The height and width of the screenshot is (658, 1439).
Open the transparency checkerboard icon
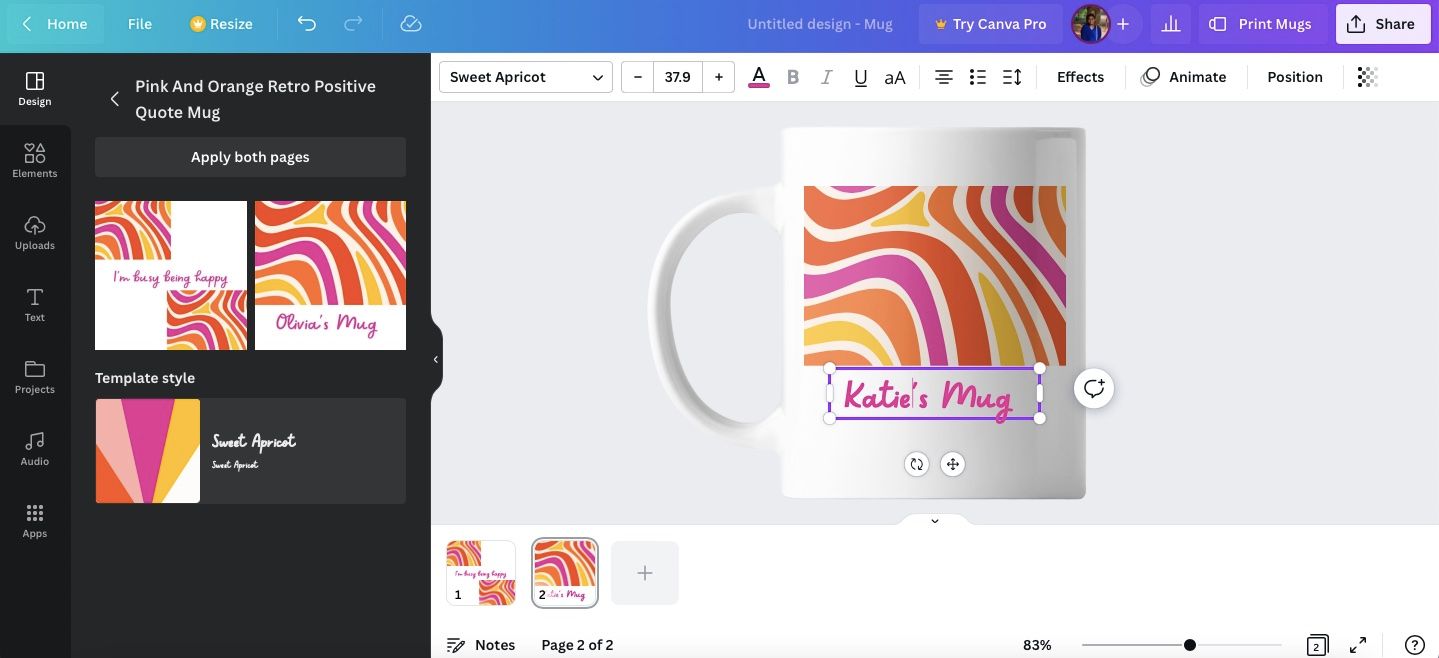[x=1367, y=77]
